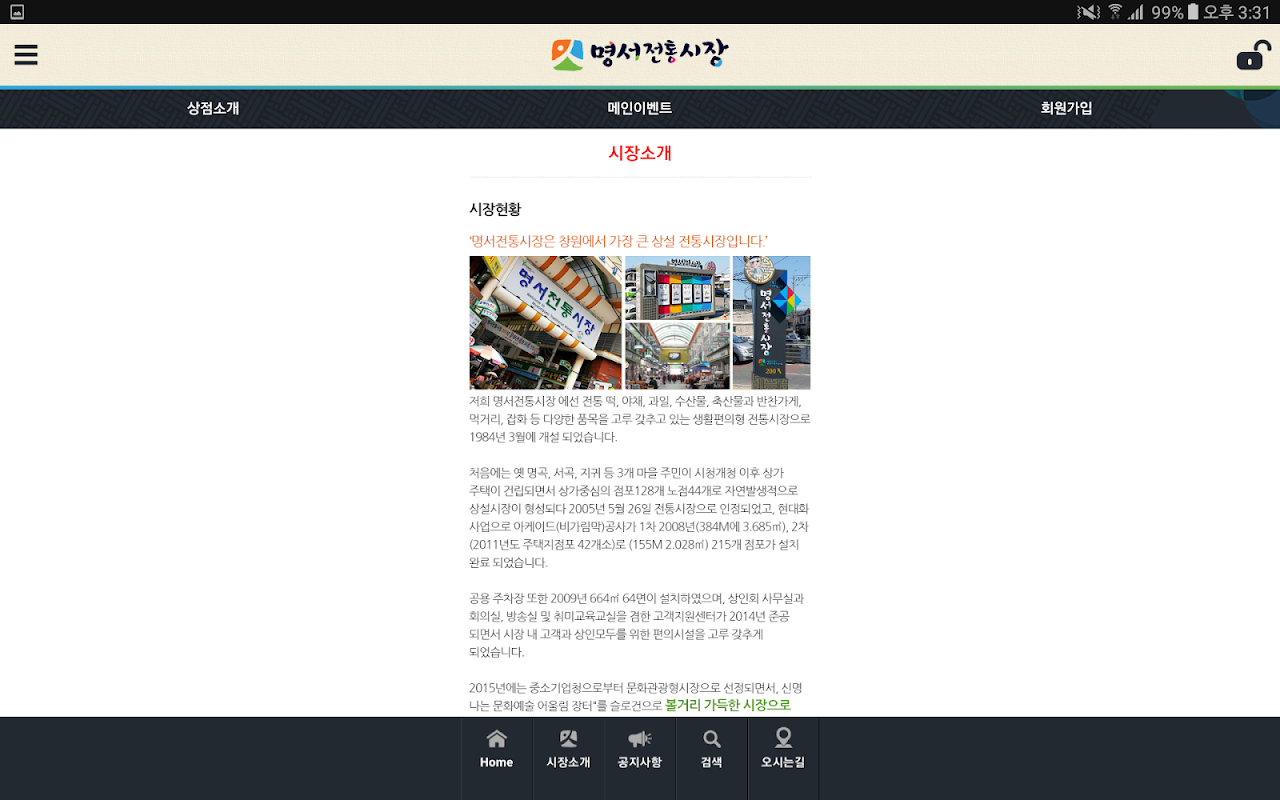The width and height of the screenshot is (1280, 800).
Task: Tap the vertical signpost photo
Action: (x=771, y=322)
